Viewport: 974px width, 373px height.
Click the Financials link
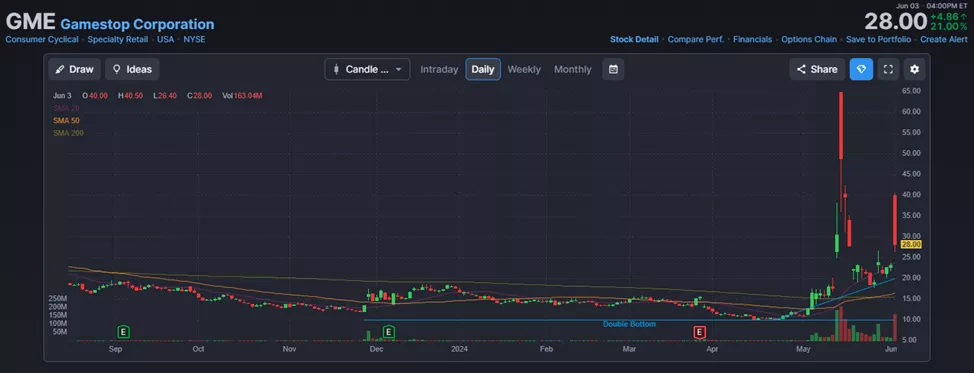tap(752, 39)
